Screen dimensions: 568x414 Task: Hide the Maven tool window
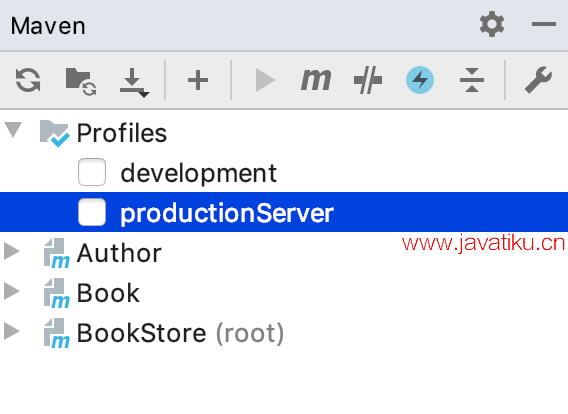[544, 24]
